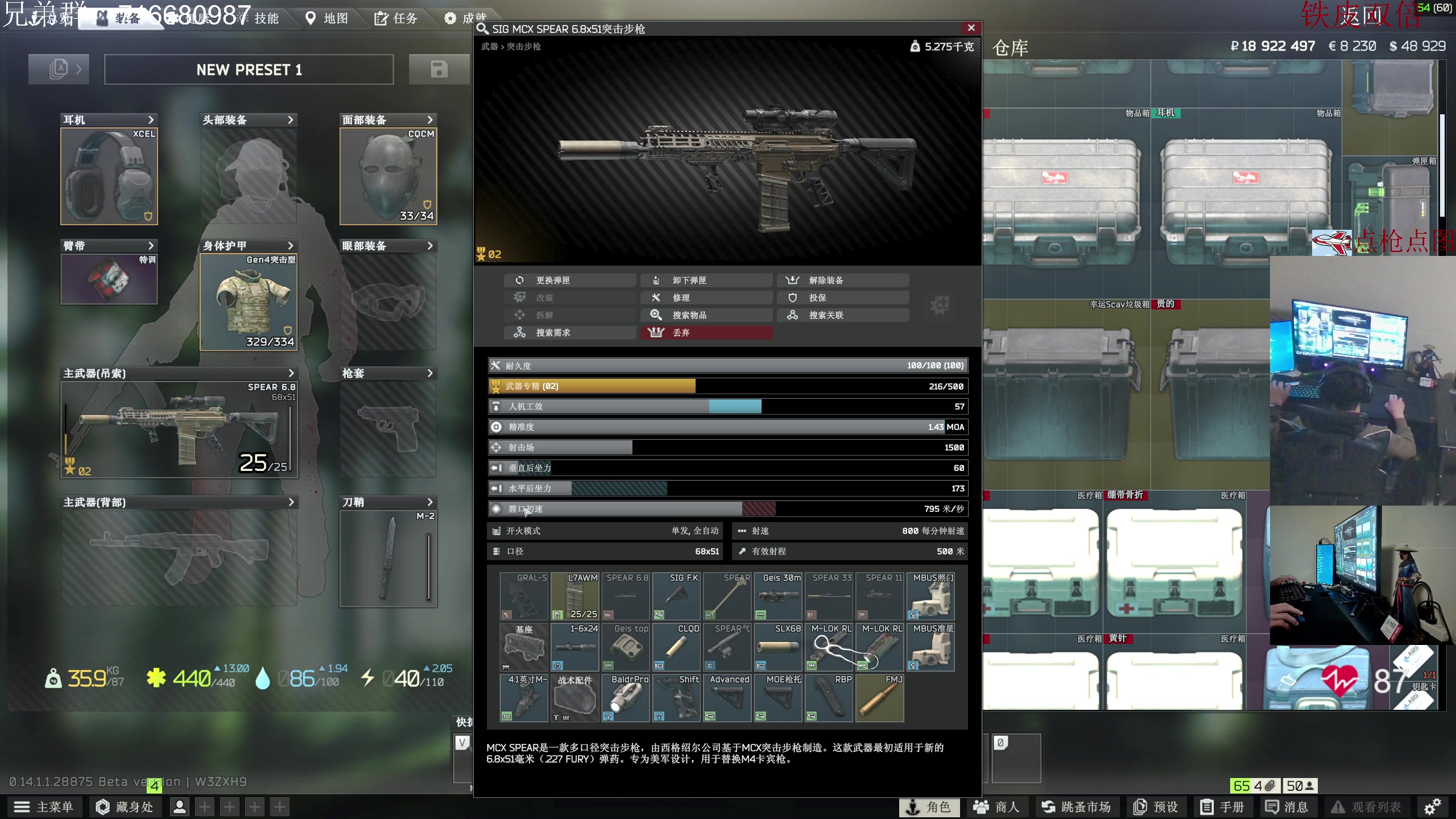
Task: Choose 投保 insure action
Action: click(x=843, y=297)
